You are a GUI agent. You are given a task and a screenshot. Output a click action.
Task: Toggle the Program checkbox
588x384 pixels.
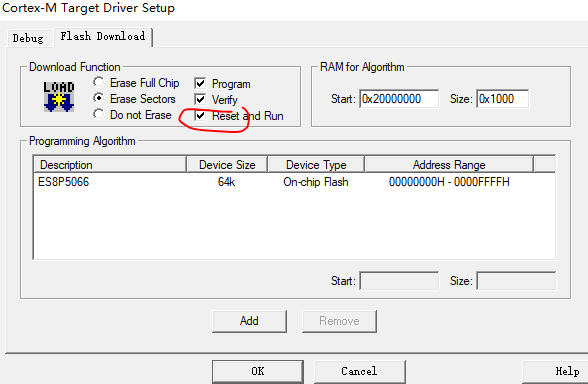200,83
